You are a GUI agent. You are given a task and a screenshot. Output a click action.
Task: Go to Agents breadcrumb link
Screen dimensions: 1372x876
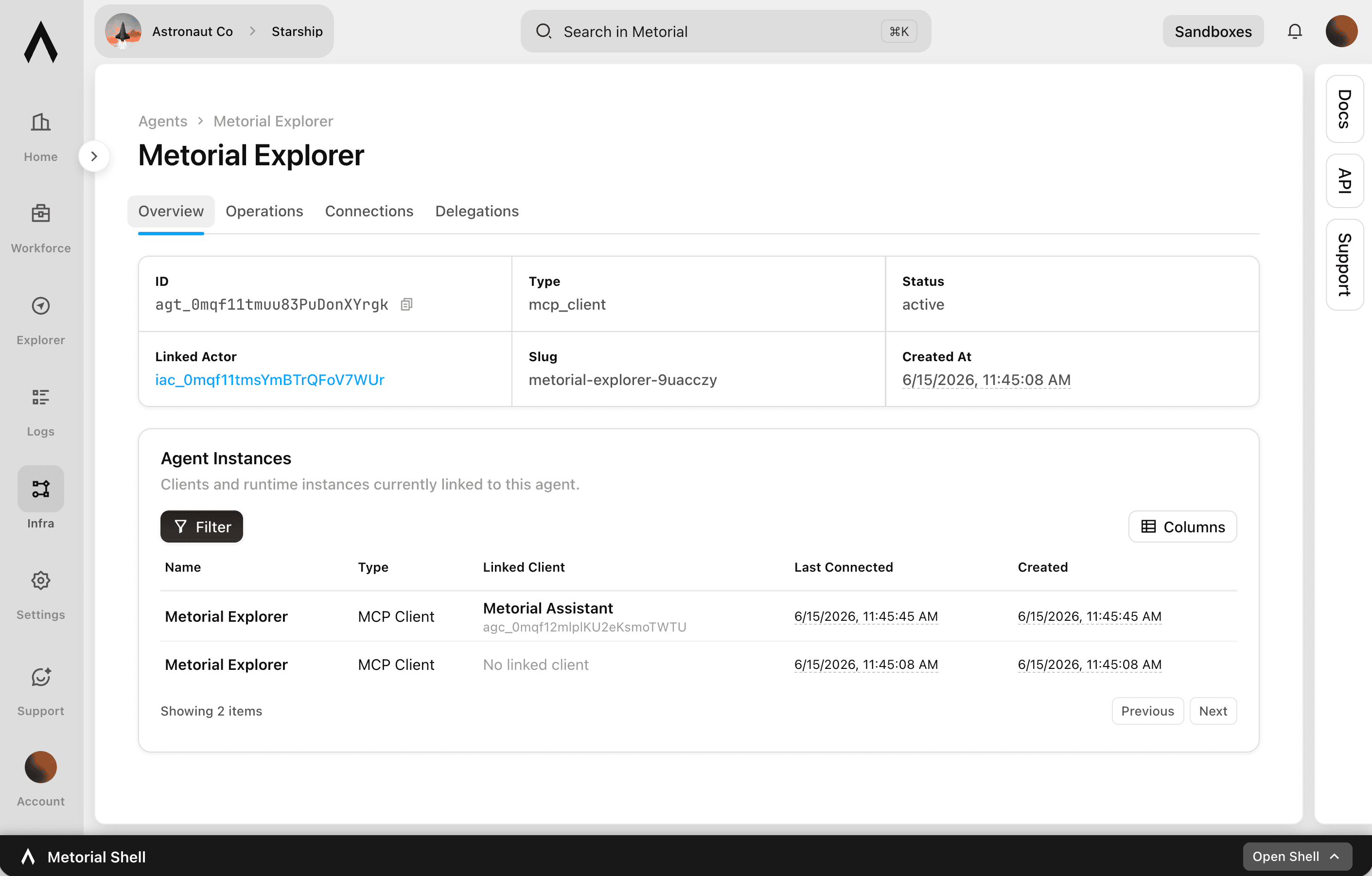click(162, 121)
